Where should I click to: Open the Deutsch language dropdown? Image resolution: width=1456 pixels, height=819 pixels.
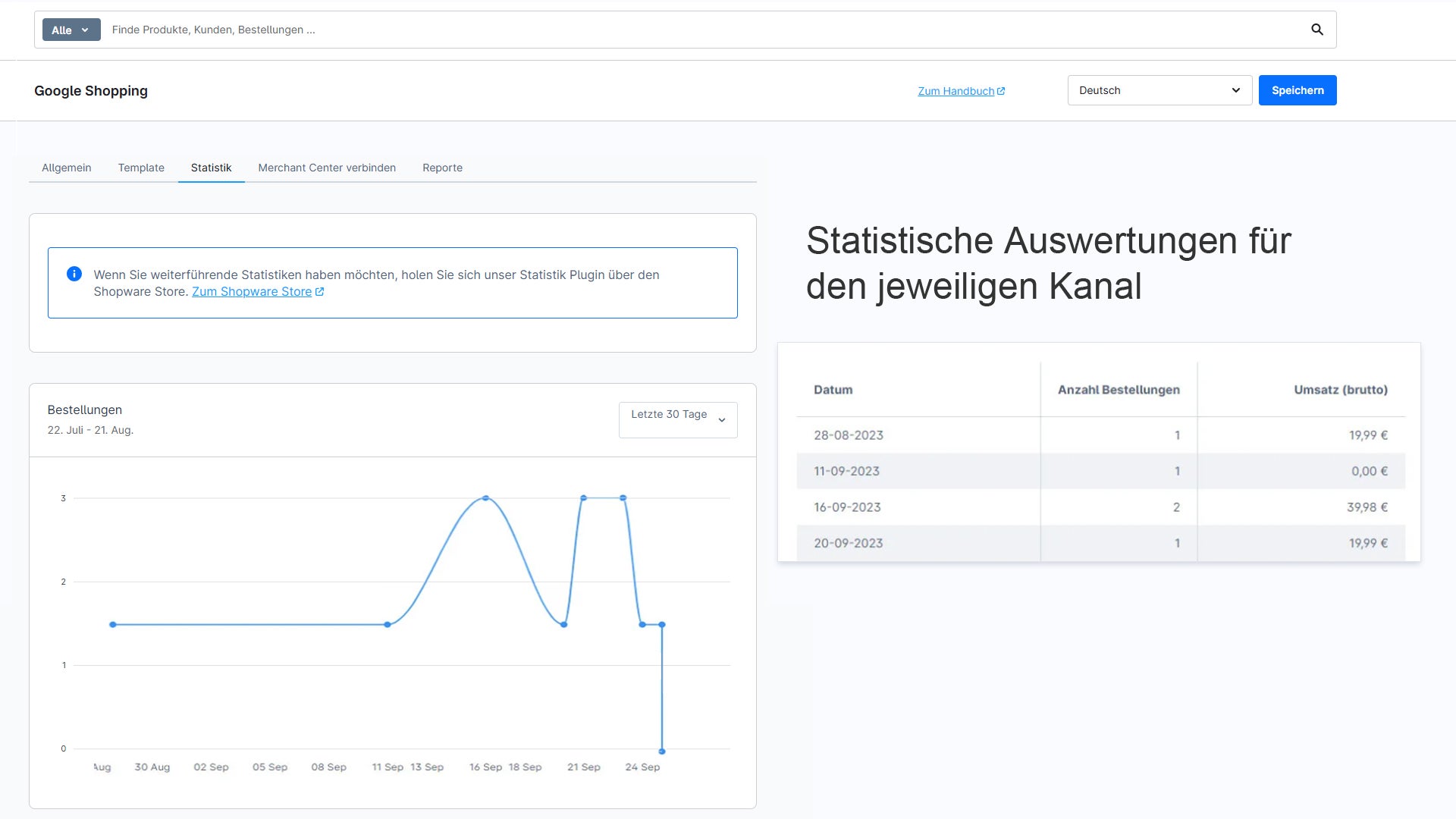coord(1159,90)
